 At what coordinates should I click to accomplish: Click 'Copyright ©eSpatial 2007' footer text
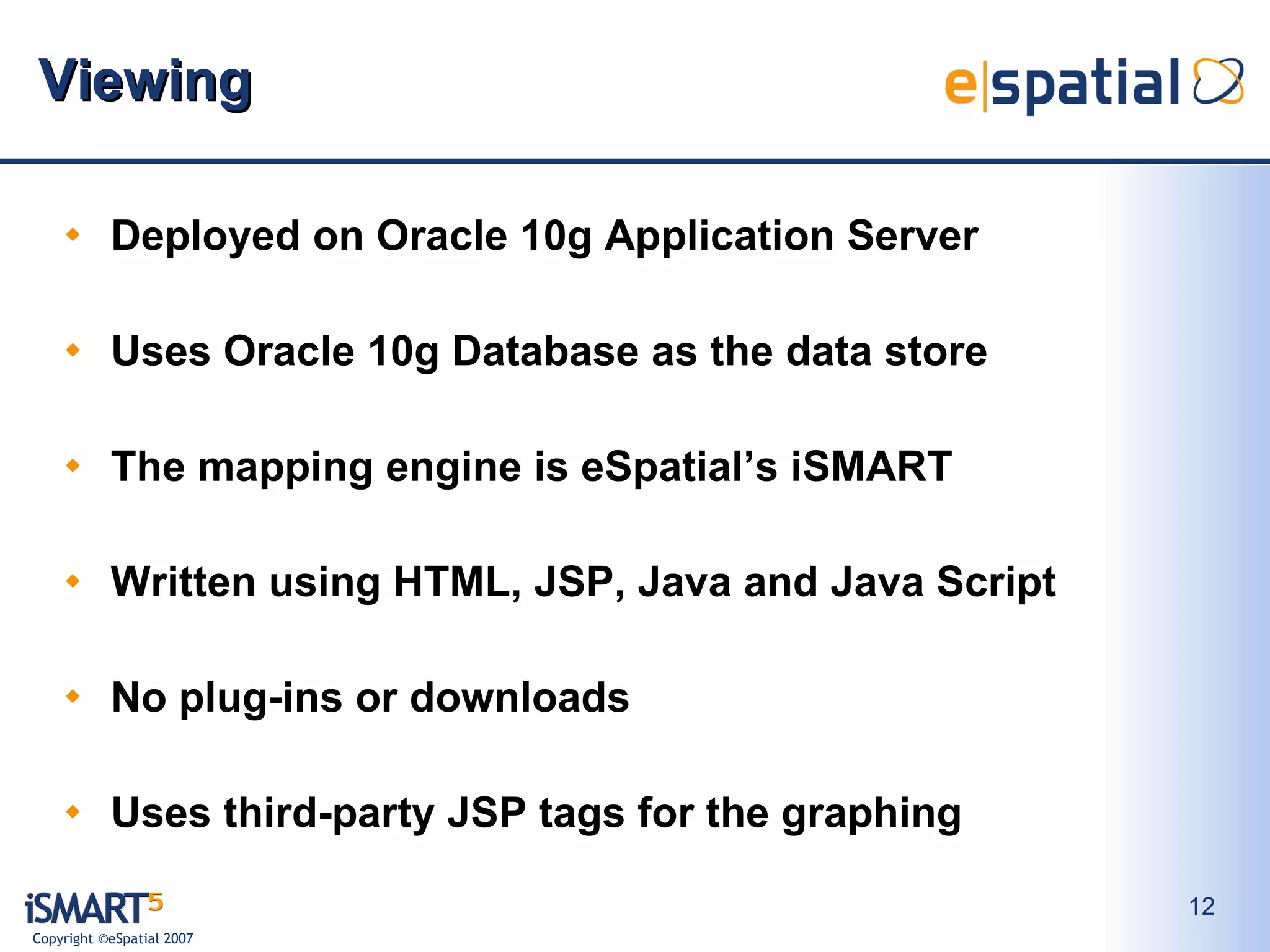113,938
